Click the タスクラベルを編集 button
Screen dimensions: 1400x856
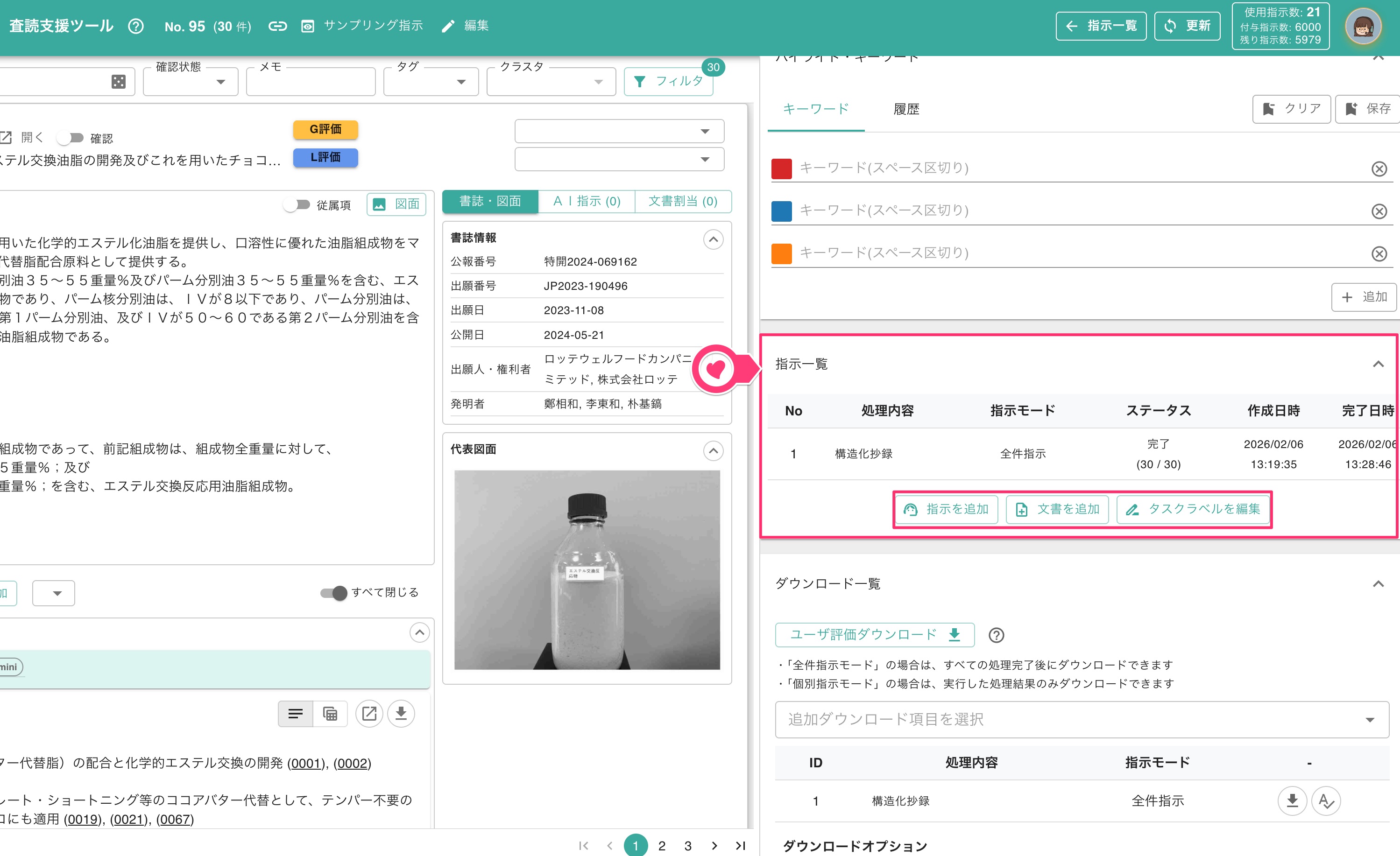(1193, 510)
